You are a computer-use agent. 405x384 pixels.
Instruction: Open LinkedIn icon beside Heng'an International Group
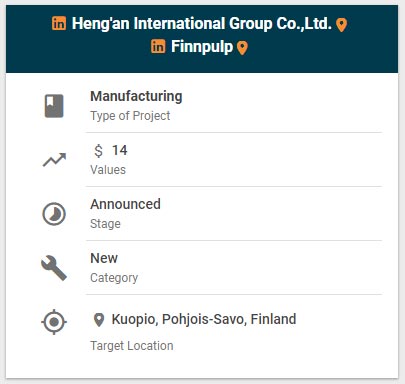pyautogui.click(x=59, y=23)
